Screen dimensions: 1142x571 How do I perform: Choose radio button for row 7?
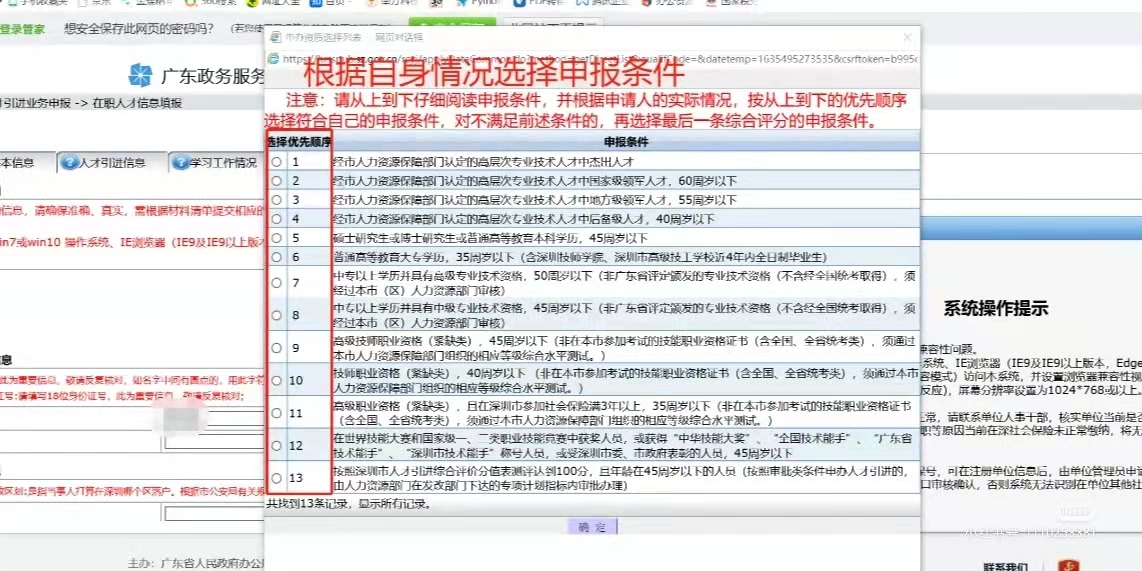coord(276,283)
